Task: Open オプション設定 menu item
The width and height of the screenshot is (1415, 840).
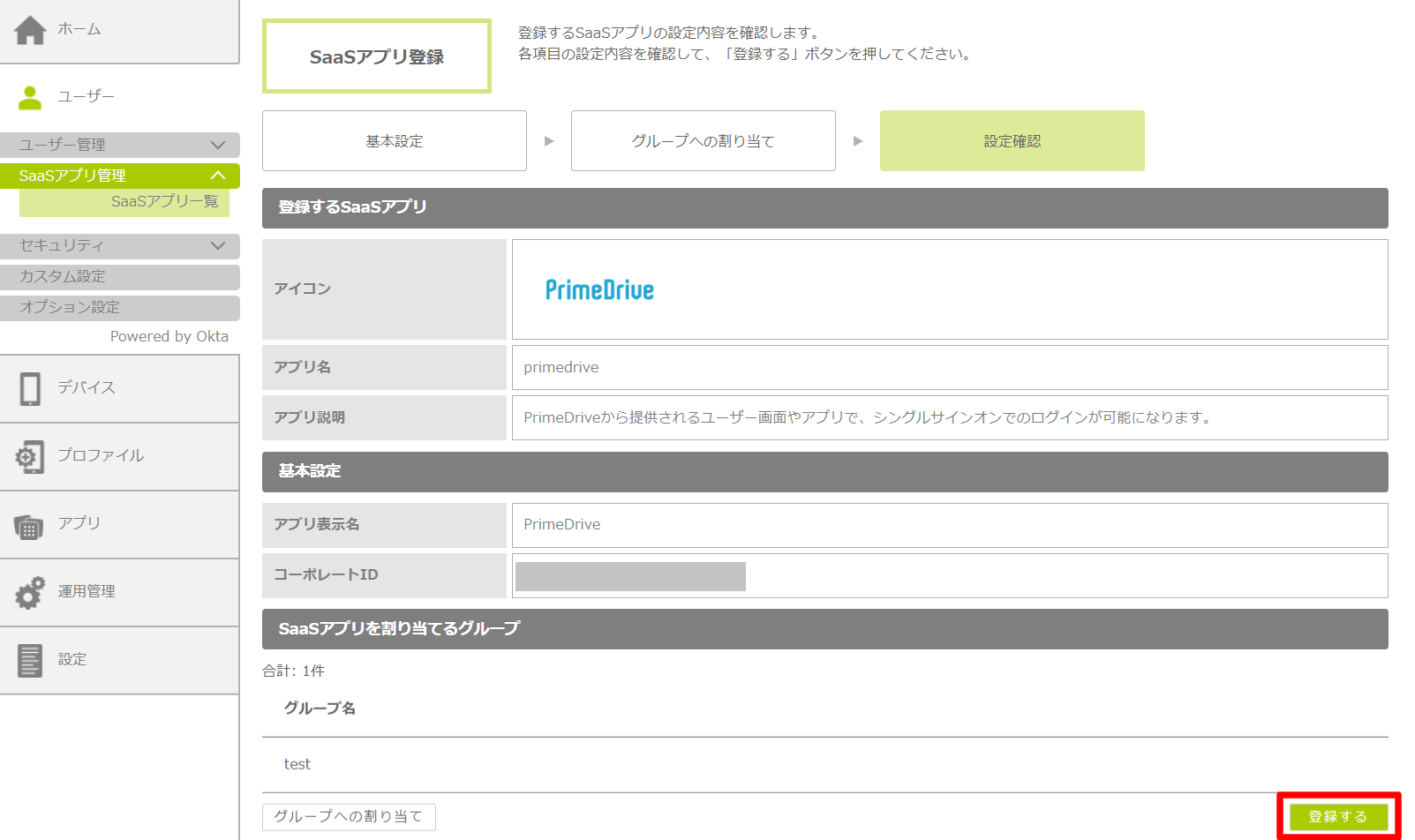Action: (x=119, y=308)
